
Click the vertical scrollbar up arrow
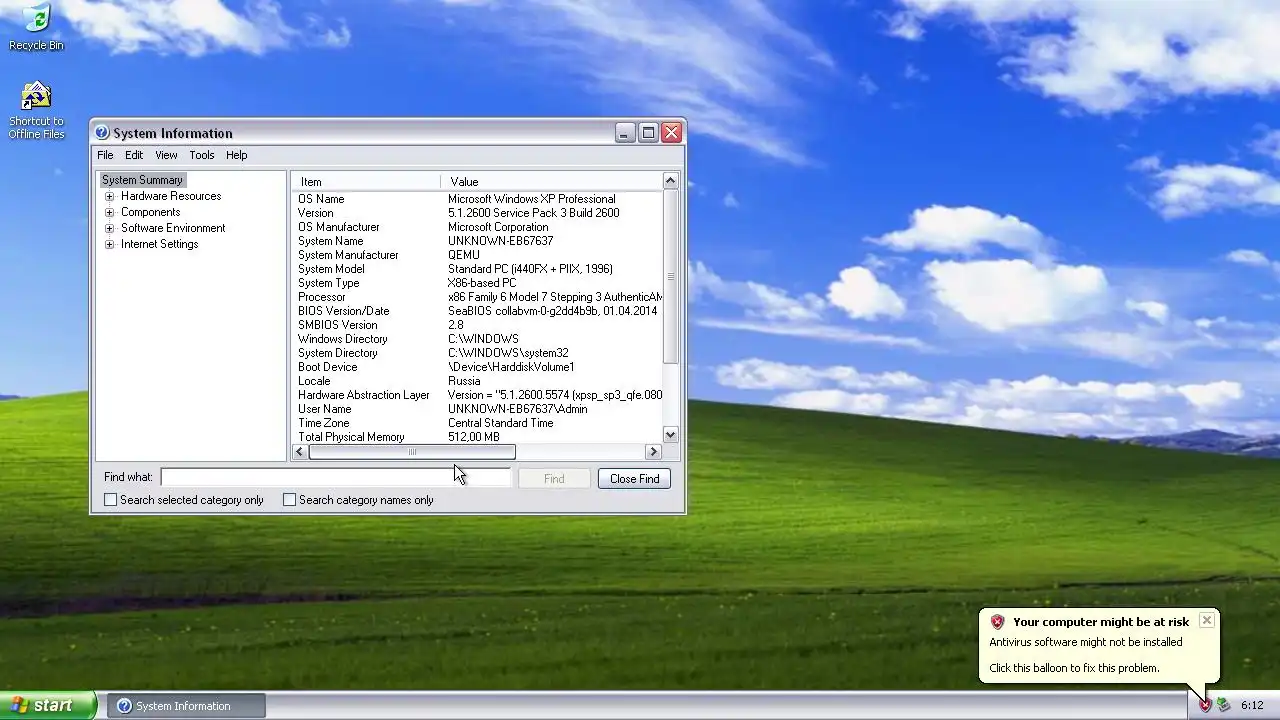(670, 181)
